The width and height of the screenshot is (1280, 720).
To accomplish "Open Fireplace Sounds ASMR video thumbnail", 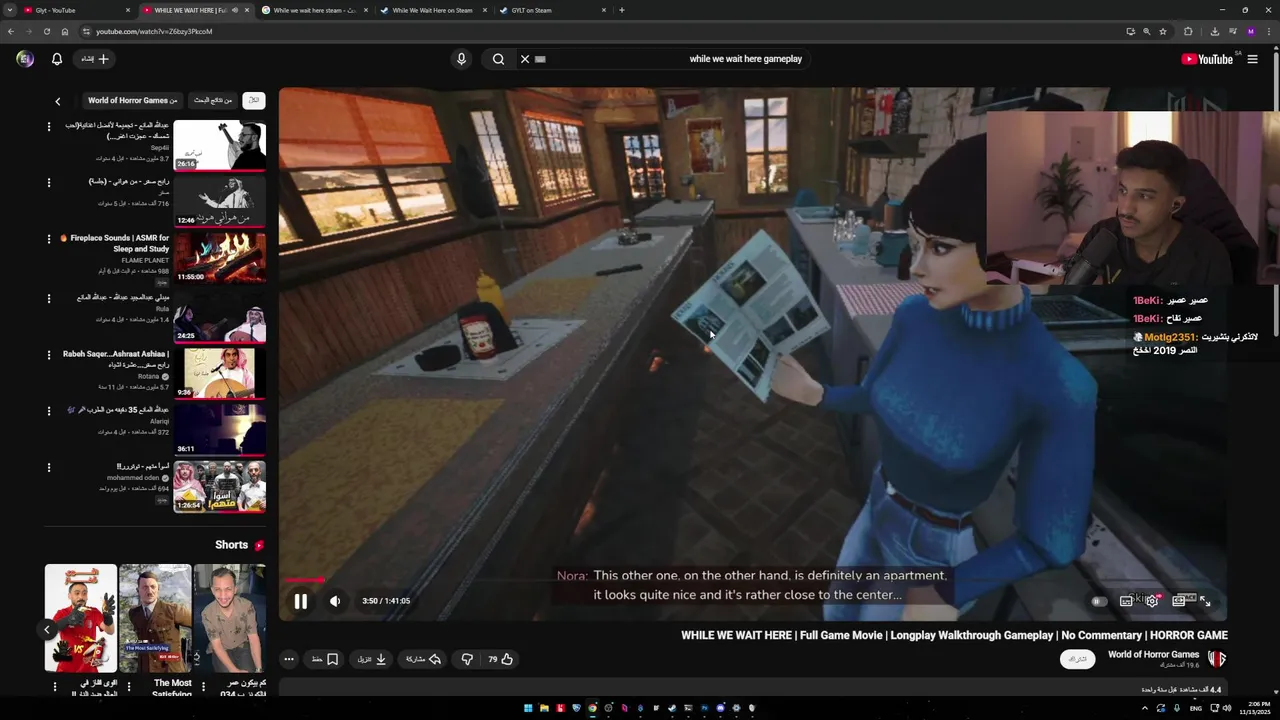I will pos(220,258).
